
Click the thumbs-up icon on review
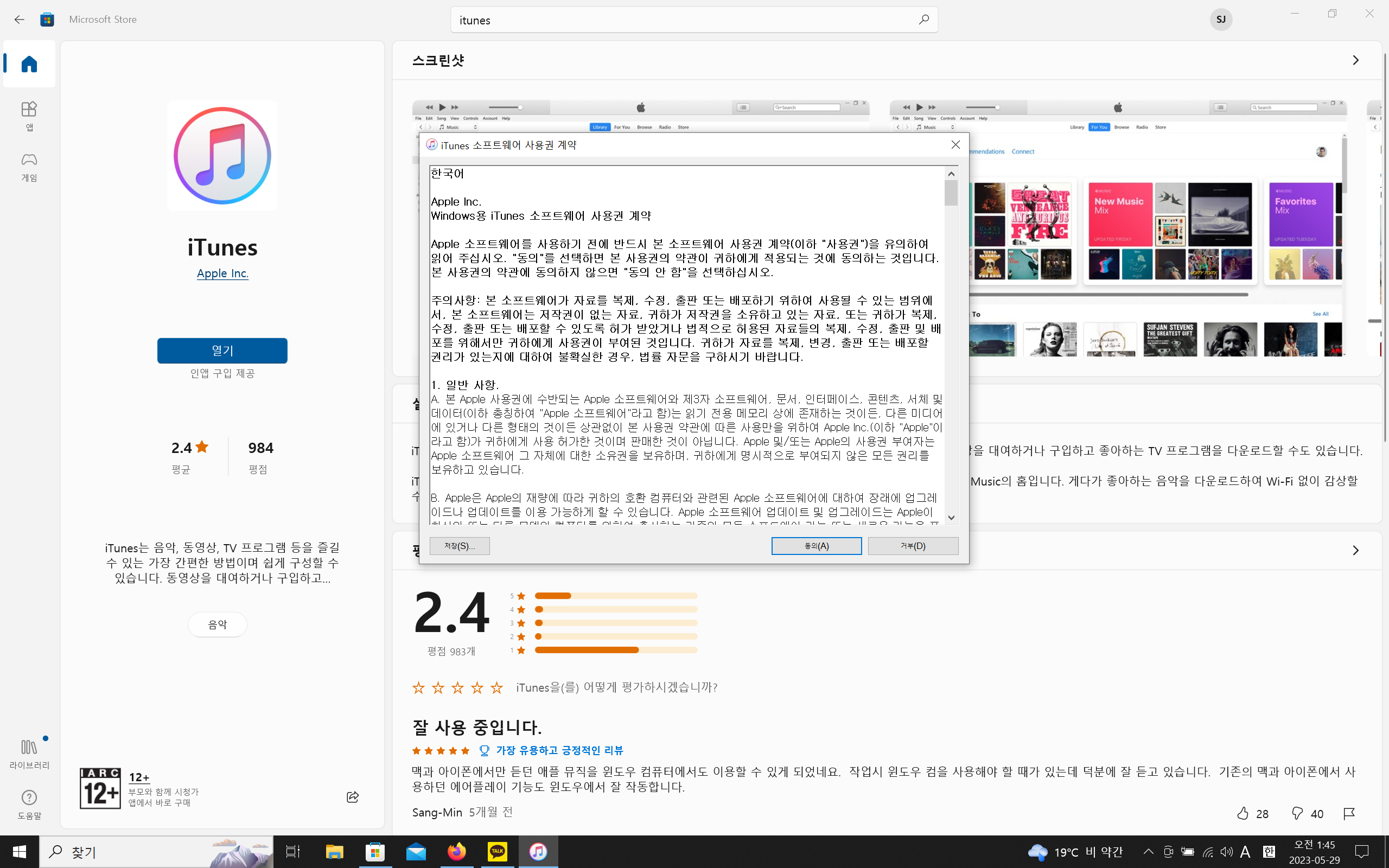tap(1243, 813)
